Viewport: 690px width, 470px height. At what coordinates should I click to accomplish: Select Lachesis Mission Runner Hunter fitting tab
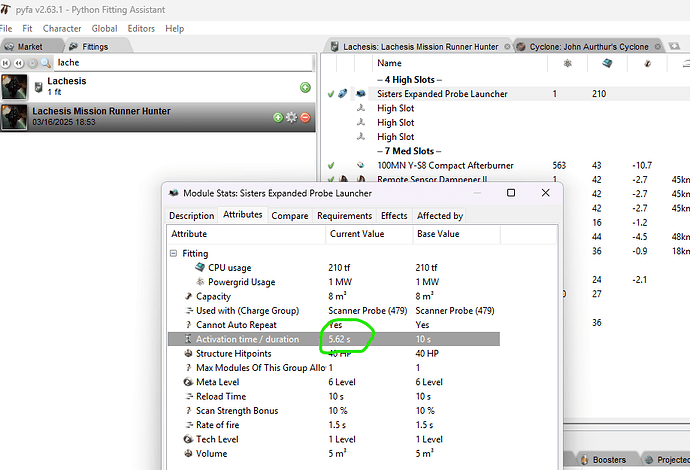(x=420, y=47)
